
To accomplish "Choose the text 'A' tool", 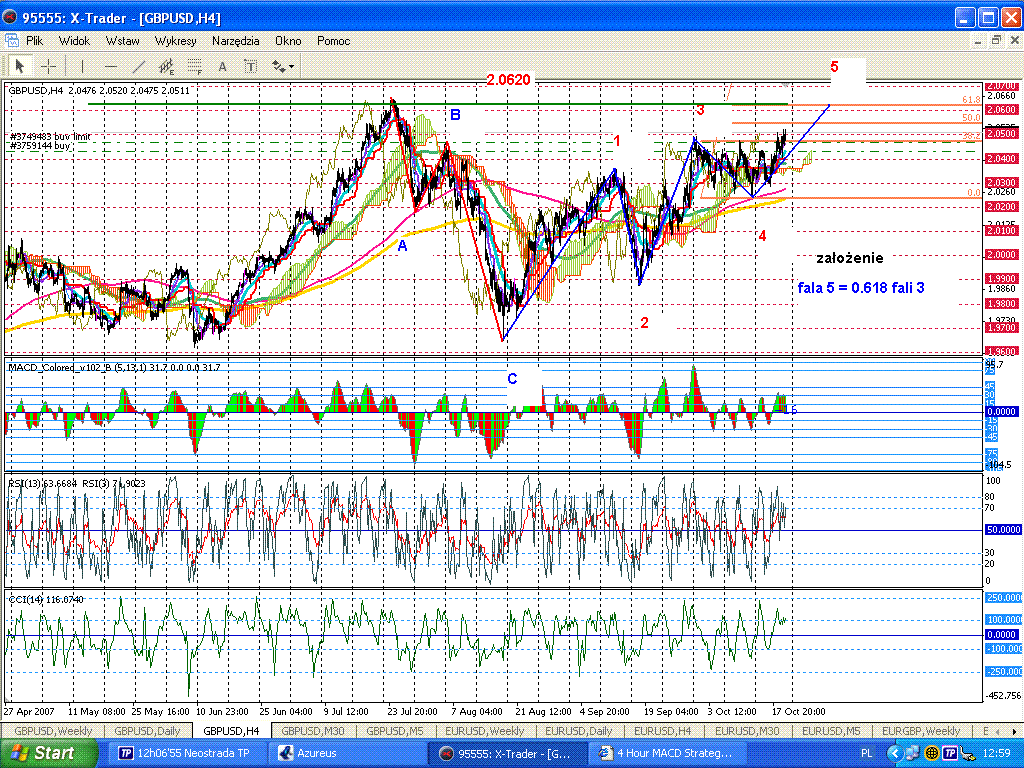I will pyautogui.click(x=222, y=66).
